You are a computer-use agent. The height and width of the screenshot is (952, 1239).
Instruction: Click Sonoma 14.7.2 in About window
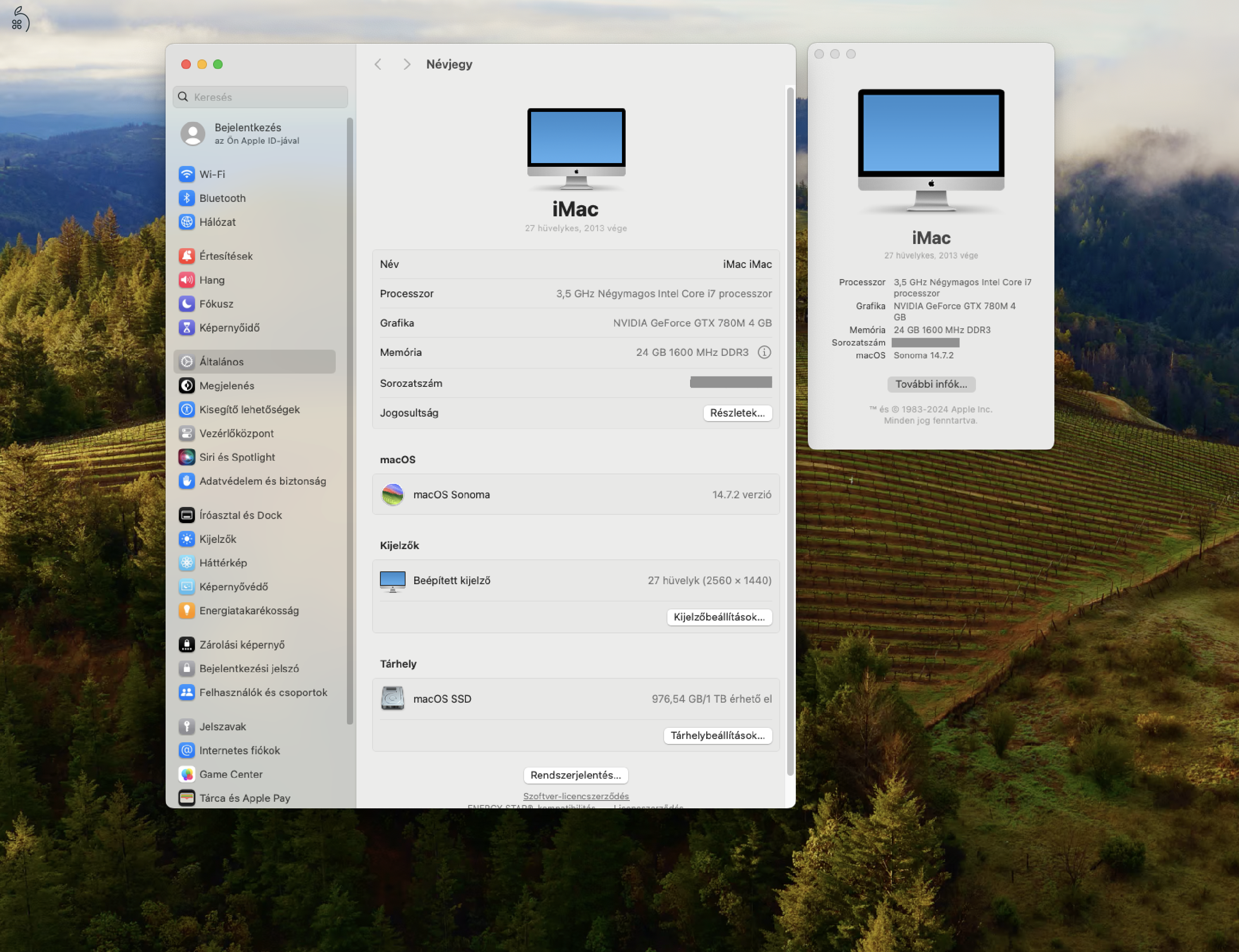coord(923,355)
